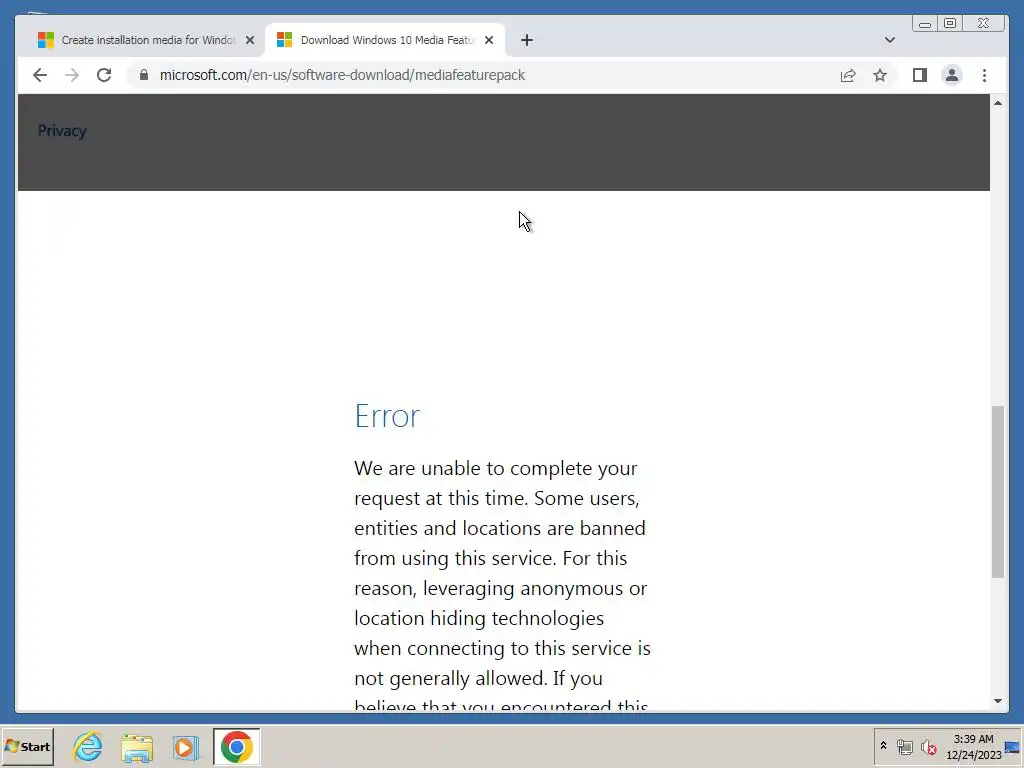Bookmark this page with the star
Image resolution: width=1024 pixels, height=768 pixels.
880,75
